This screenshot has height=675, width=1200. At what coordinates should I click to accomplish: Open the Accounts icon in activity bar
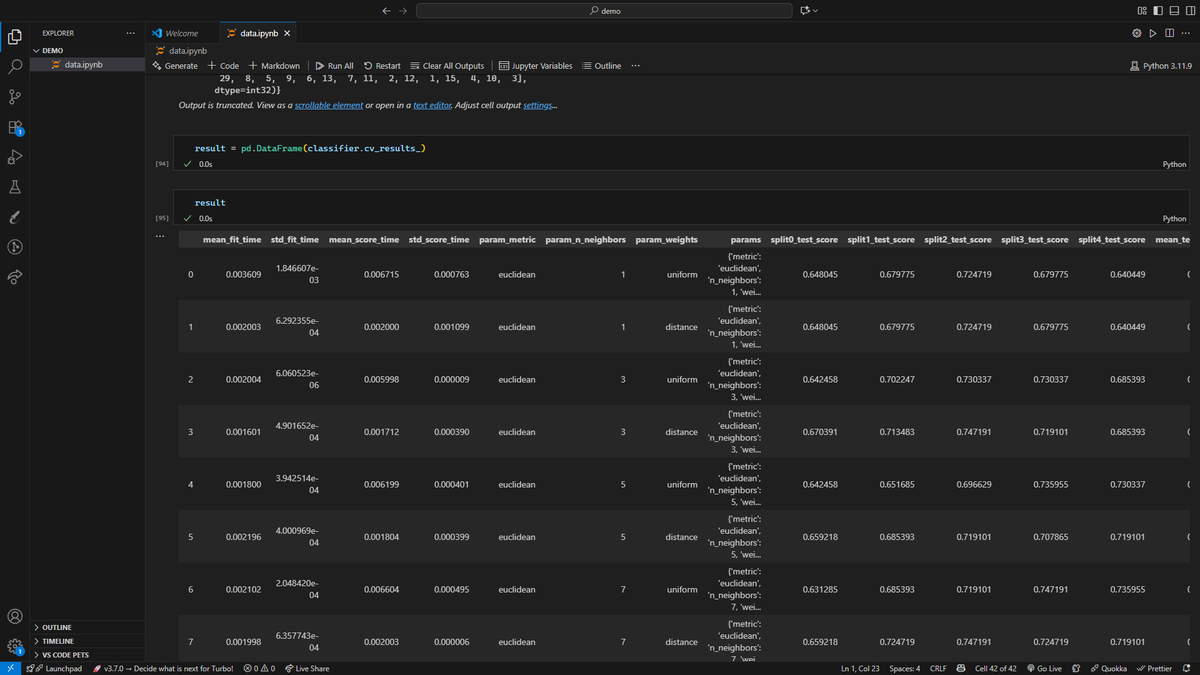(x=15, y=616)
